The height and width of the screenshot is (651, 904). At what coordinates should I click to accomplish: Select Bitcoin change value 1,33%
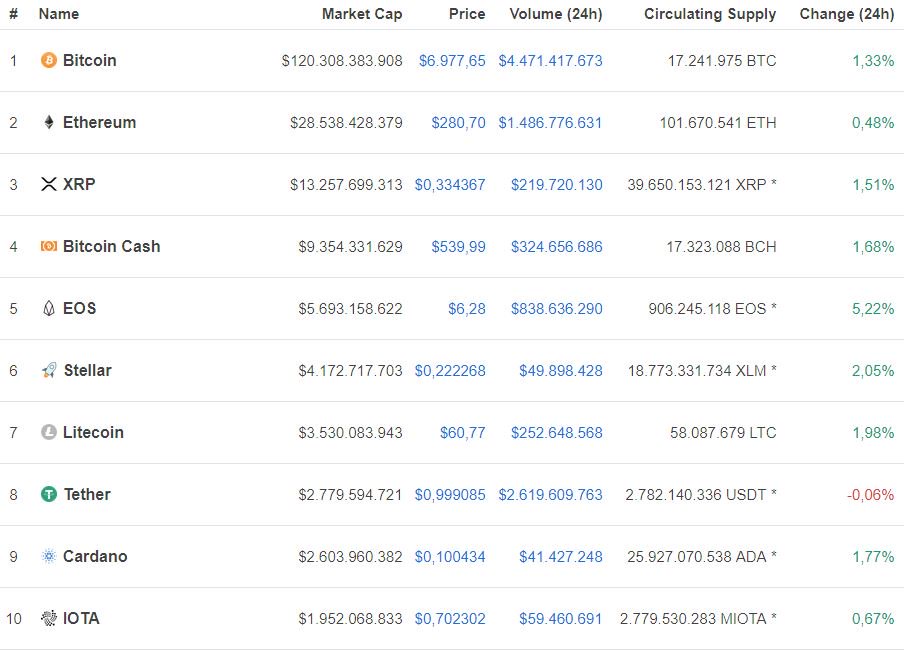(873, 61)
